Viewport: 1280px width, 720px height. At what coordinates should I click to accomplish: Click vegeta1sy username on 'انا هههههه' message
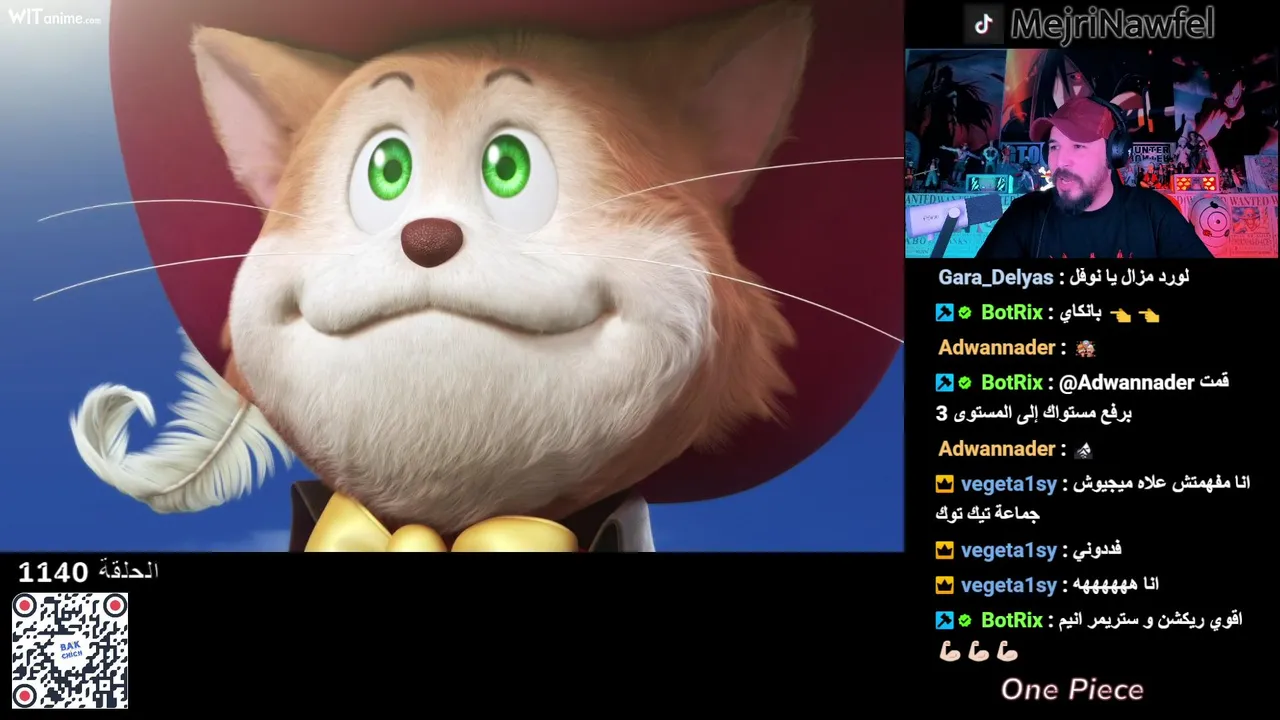pos(1008,584)
